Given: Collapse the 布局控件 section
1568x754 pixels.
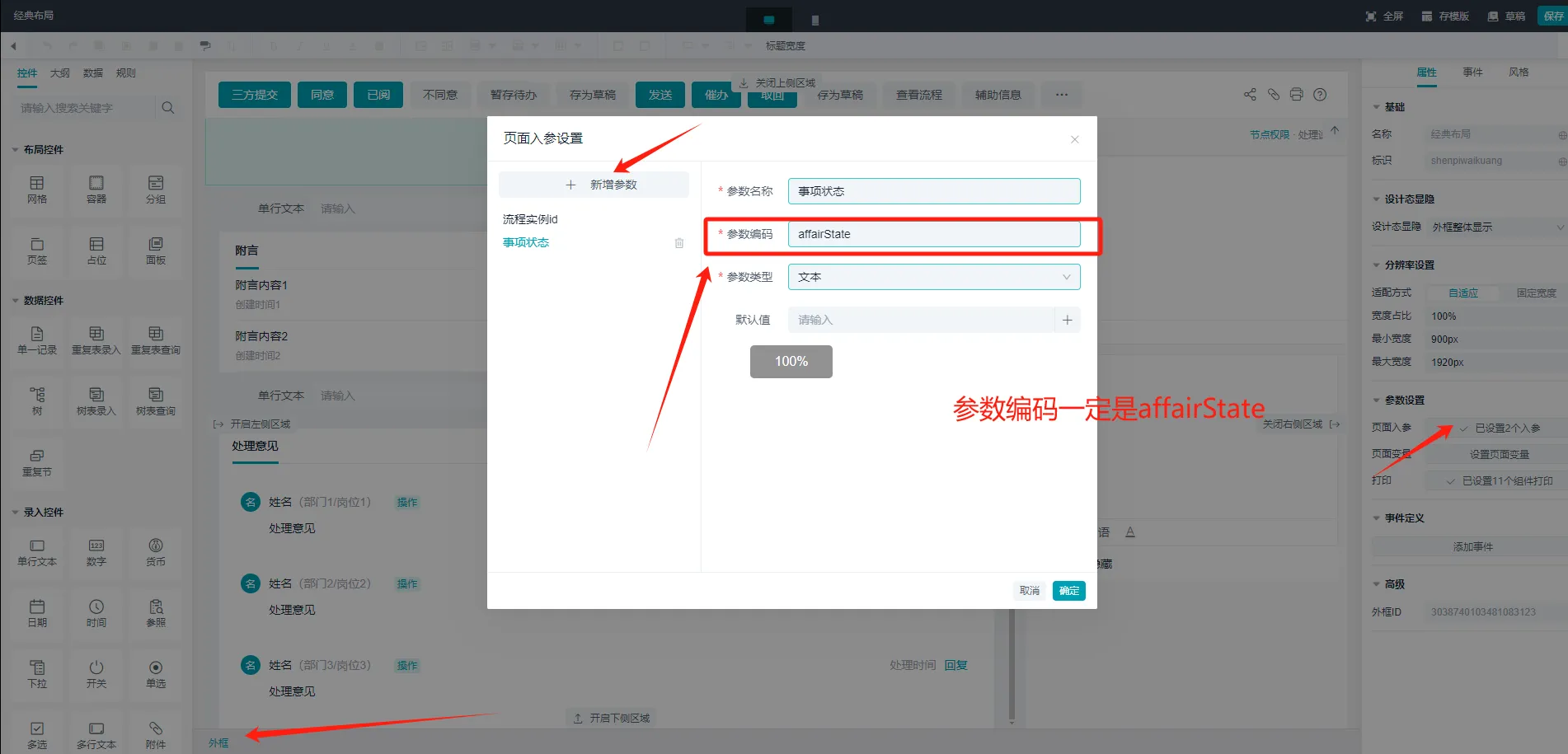Looking at the screenshot, I should tap(16, 150).
